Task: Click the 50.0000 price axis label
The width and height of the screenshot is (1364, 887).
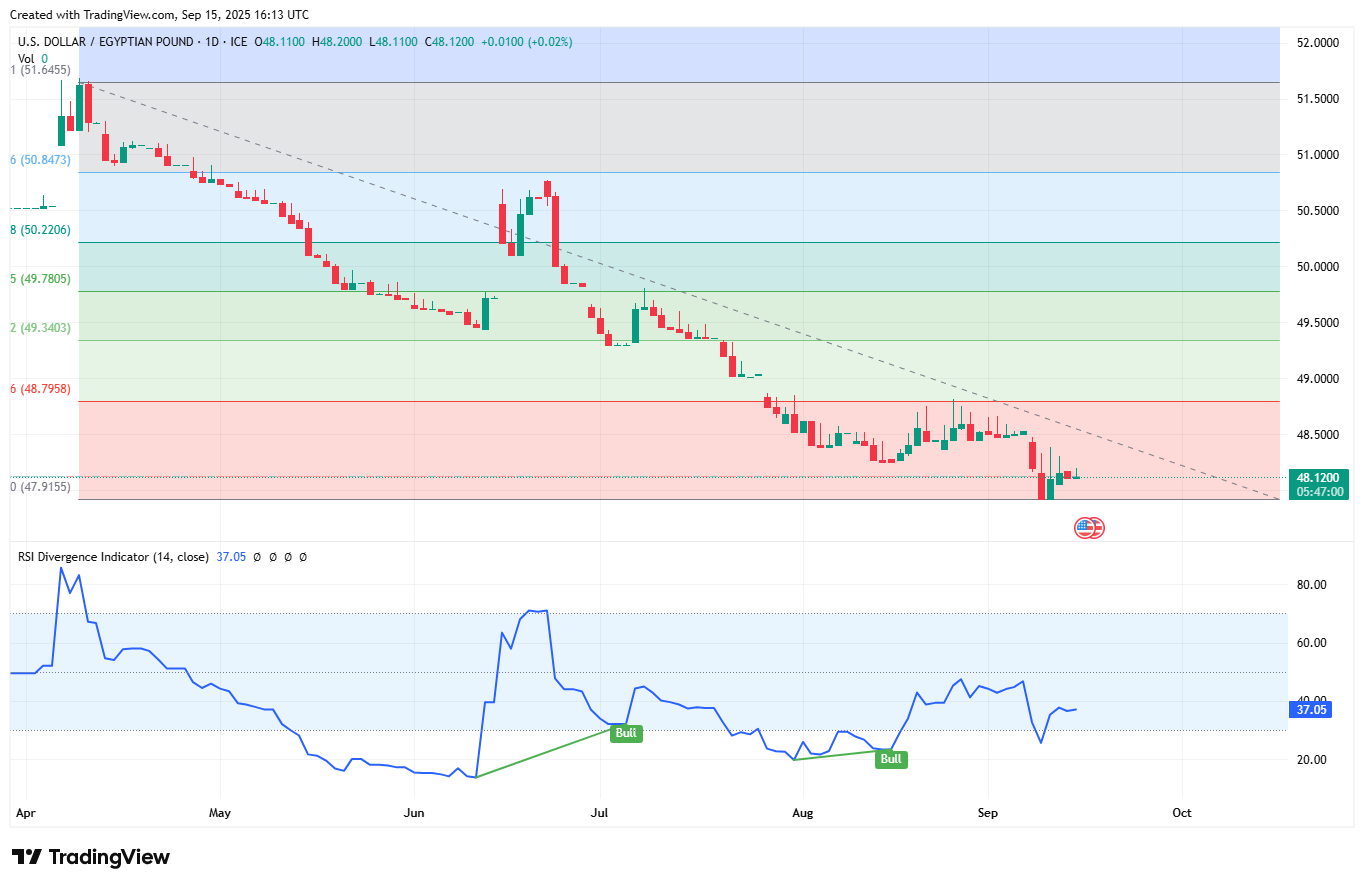Action: [1316, 267]
